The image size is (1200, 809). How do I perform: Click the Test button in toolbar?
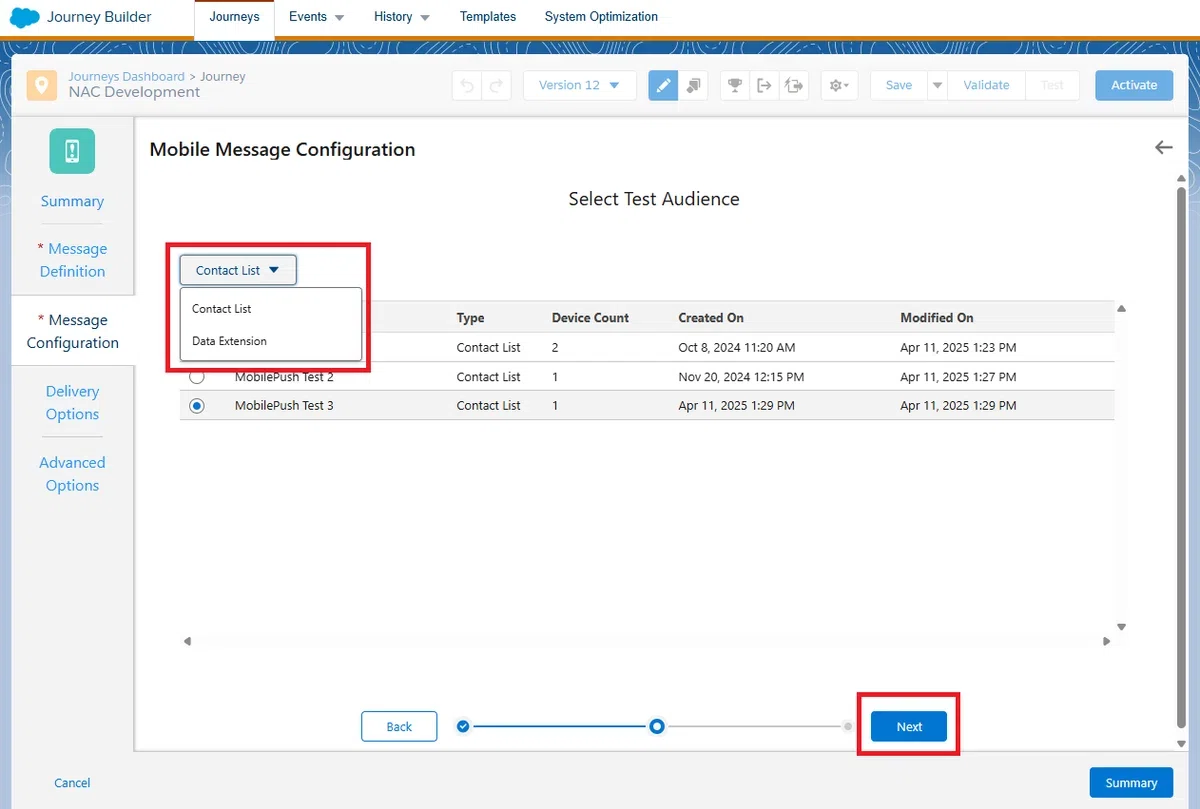pos(1052,85)
